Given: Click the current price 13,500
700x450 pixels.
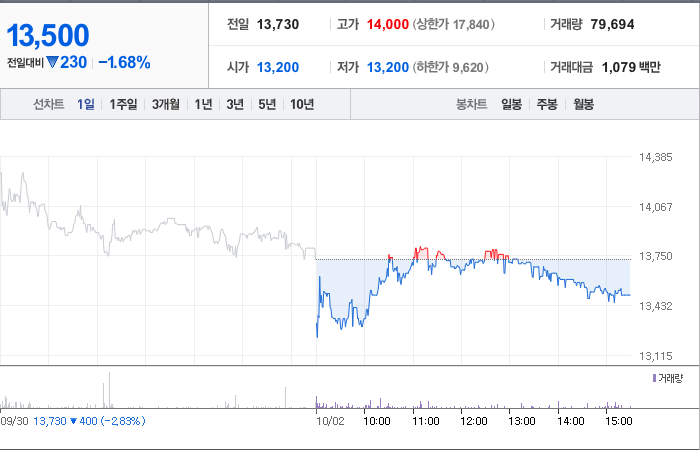Looking at the screenshot, I should (48, 35).
